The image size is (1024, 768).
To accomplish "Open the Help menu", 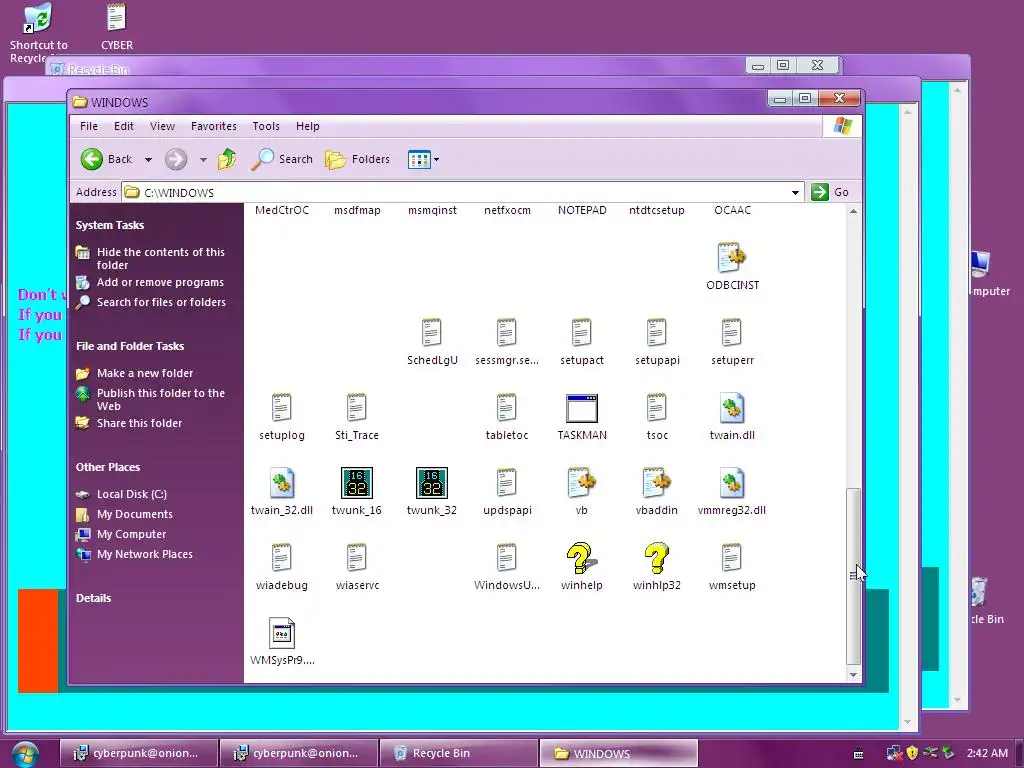I will pyautogui.click(x=308, y=126).
